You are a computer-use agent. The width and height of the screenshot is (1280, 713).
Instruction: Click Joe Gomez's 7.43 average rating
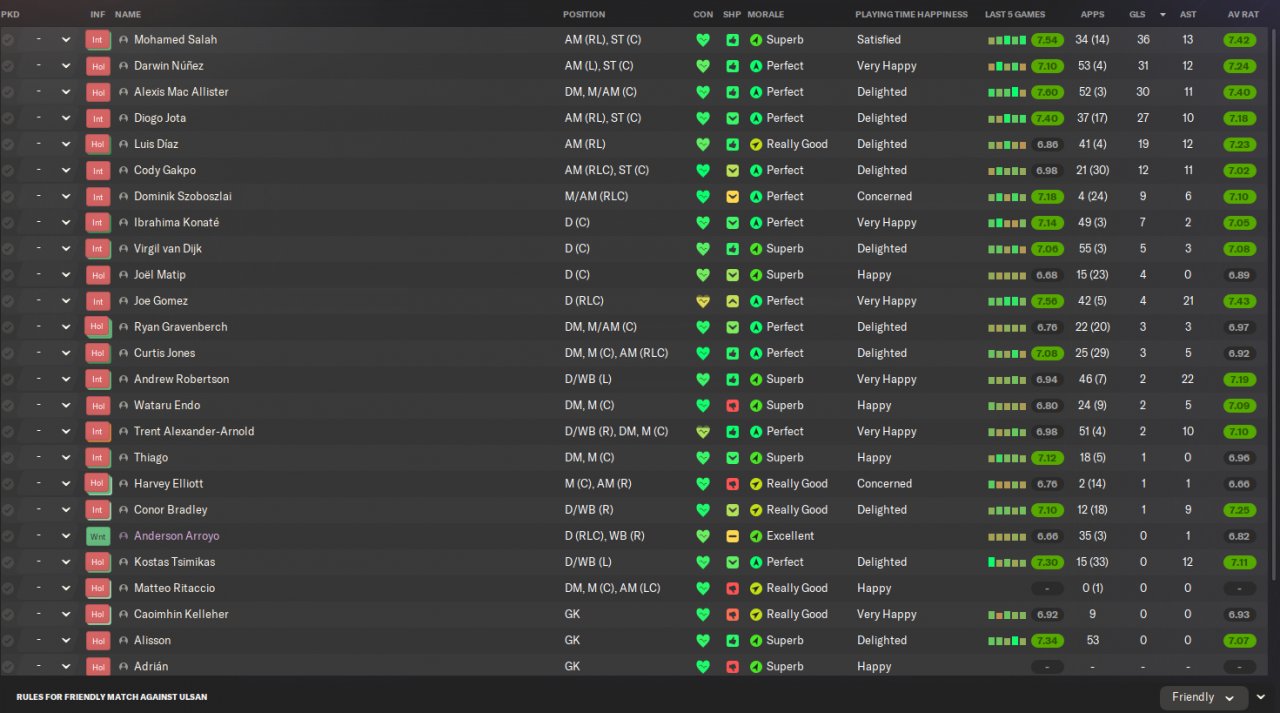point(1239,301)
